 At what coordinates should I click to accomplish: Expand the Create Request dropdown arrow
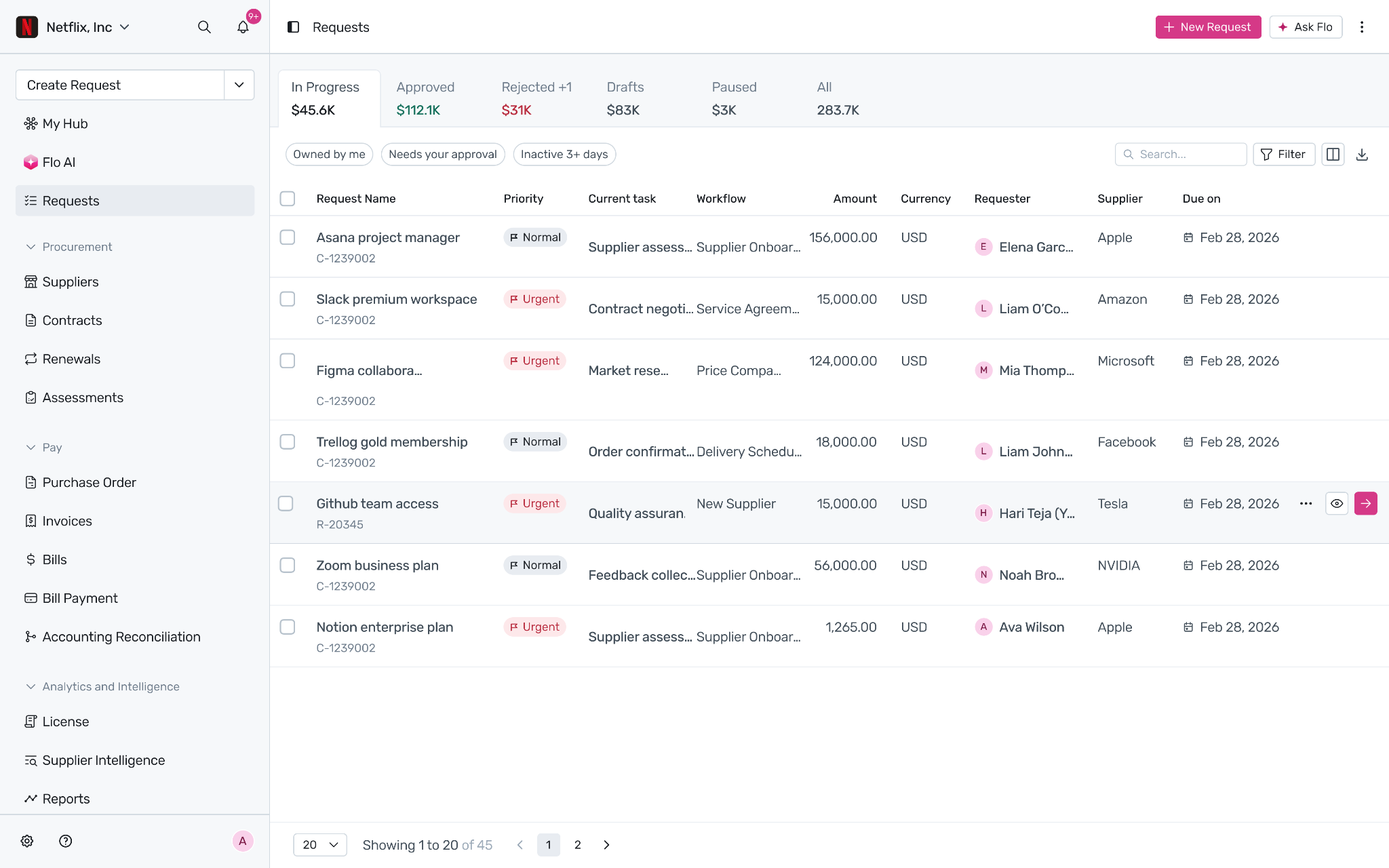[x=239, y=85]
